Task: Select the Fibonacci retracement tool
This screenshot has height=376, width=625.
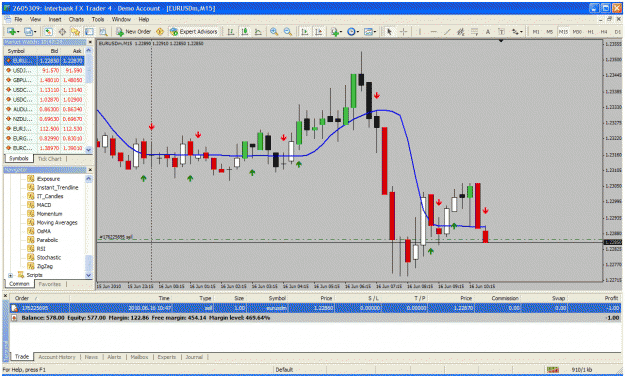Action: (x=474, y=31)
